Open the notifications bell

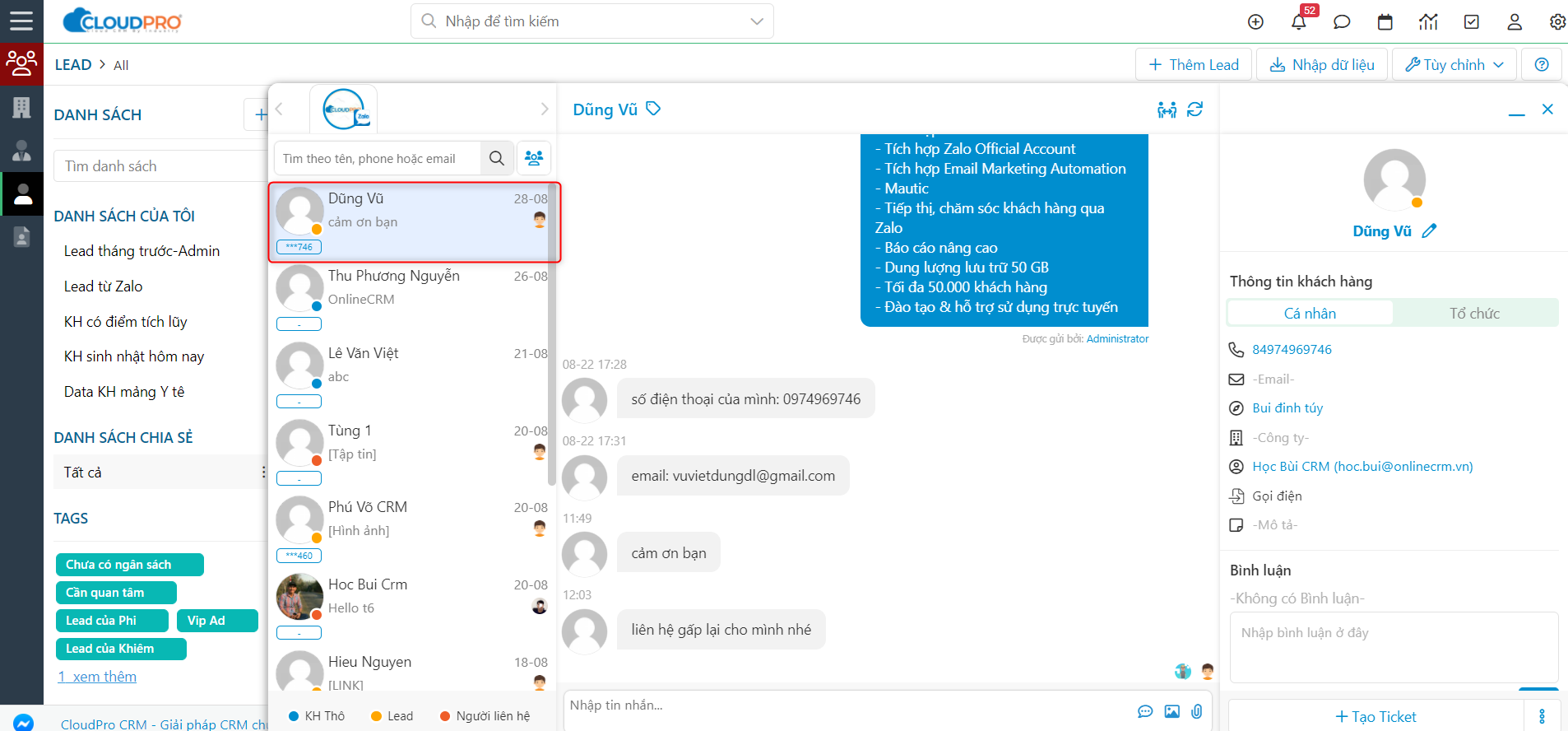1299,22
